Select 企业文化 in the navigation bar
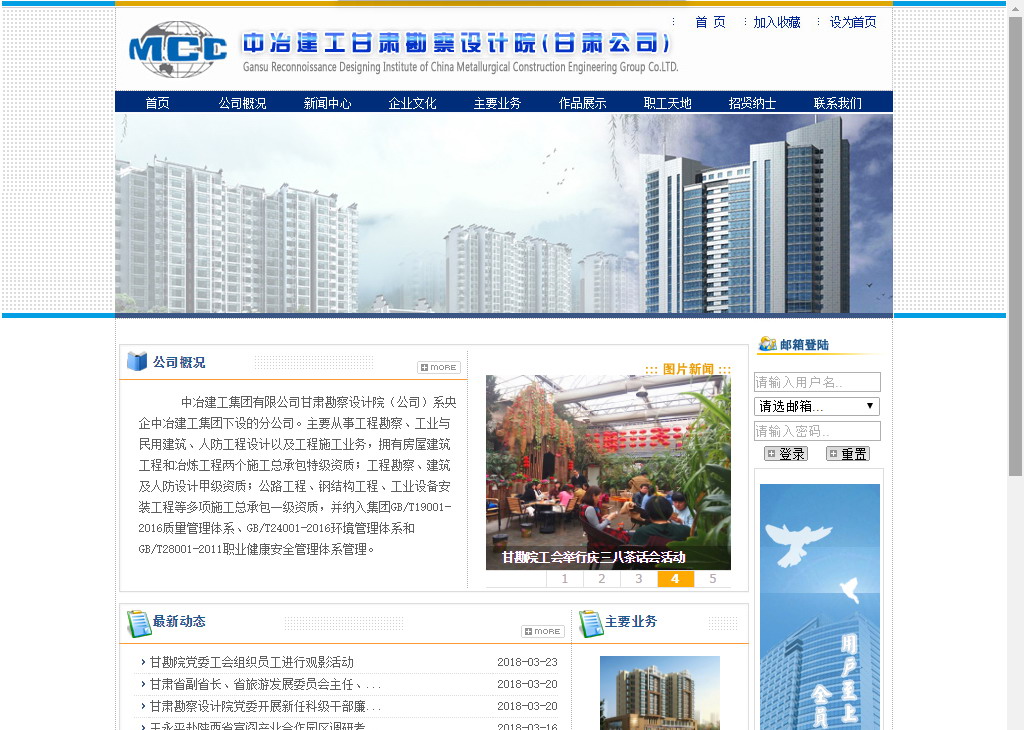This screenshot has height=730, width=1024. 412,103
